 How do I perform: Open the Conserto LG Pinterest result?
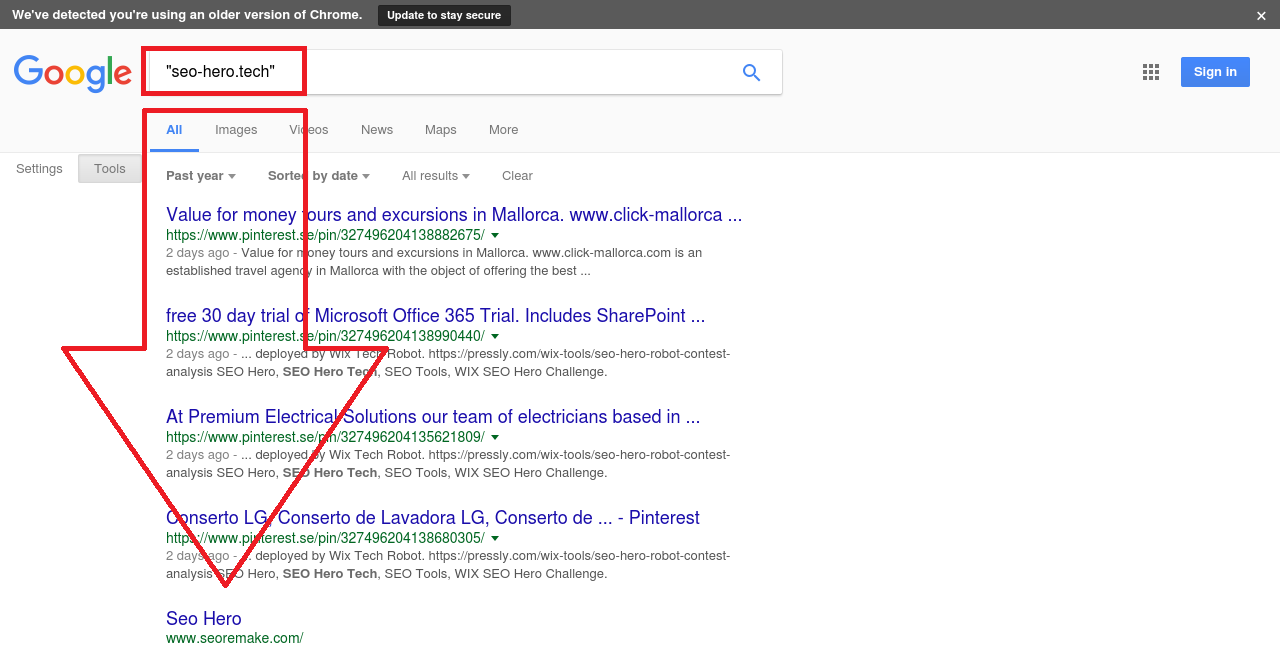click(433, 518)
